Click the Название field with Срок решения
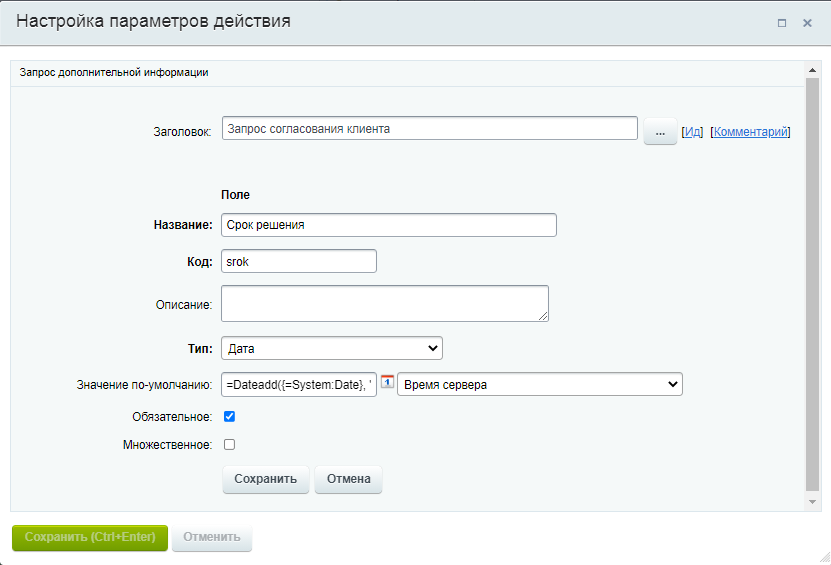 pos(388,225)
